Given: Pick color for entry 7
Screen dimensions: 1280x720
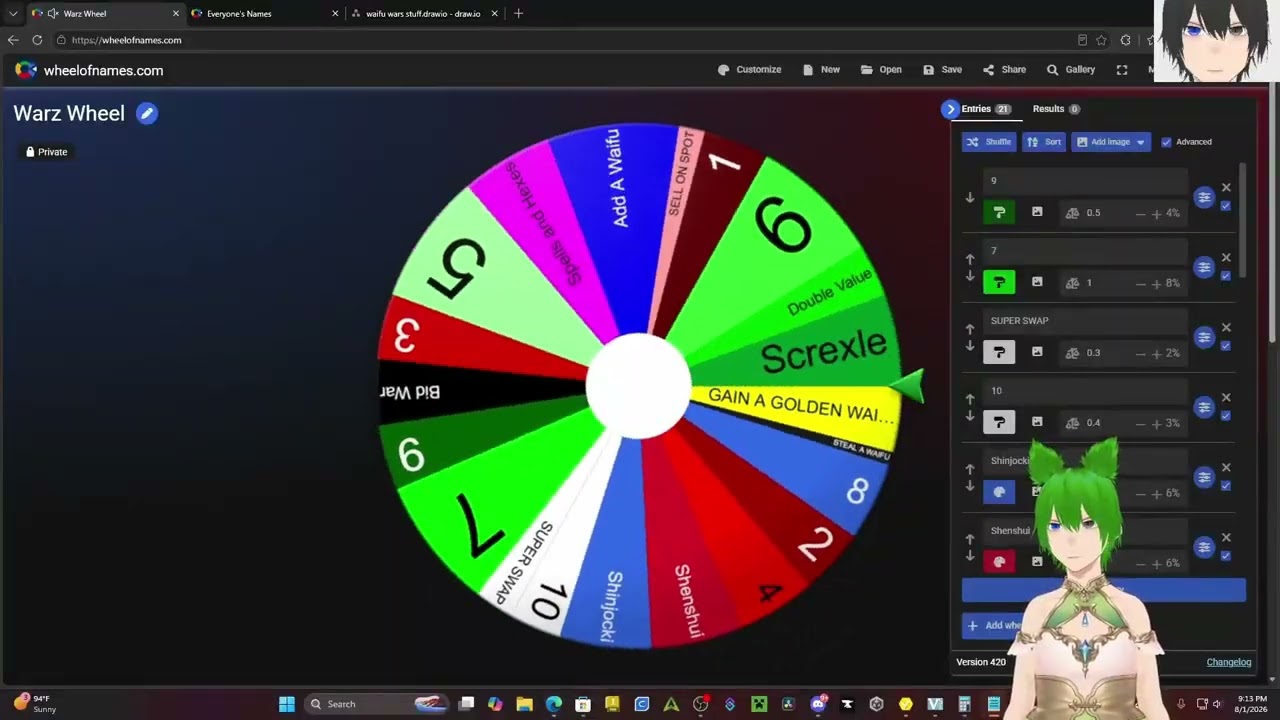Looking at the screenshot, I should 999,282.
